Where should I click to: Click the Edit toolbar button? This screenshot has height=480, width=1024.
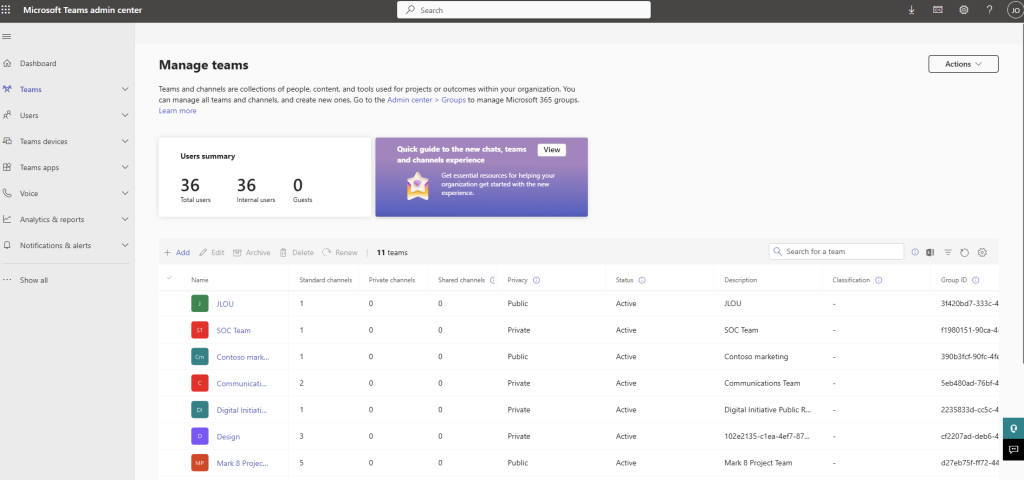212,253
